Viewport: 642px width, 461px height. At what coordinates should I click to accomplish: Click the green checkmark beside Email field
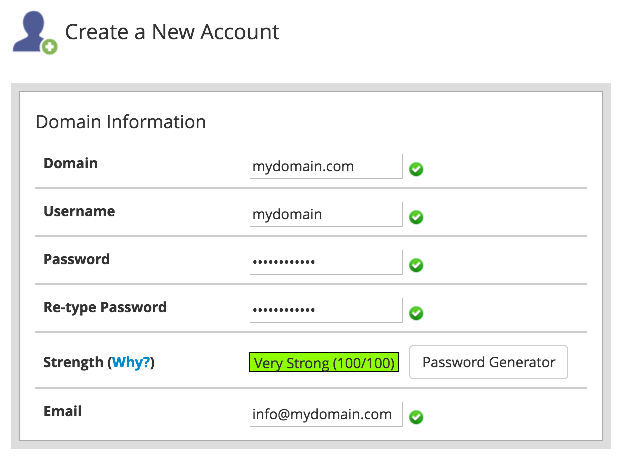pyautogui.click(x=416, y=417)
